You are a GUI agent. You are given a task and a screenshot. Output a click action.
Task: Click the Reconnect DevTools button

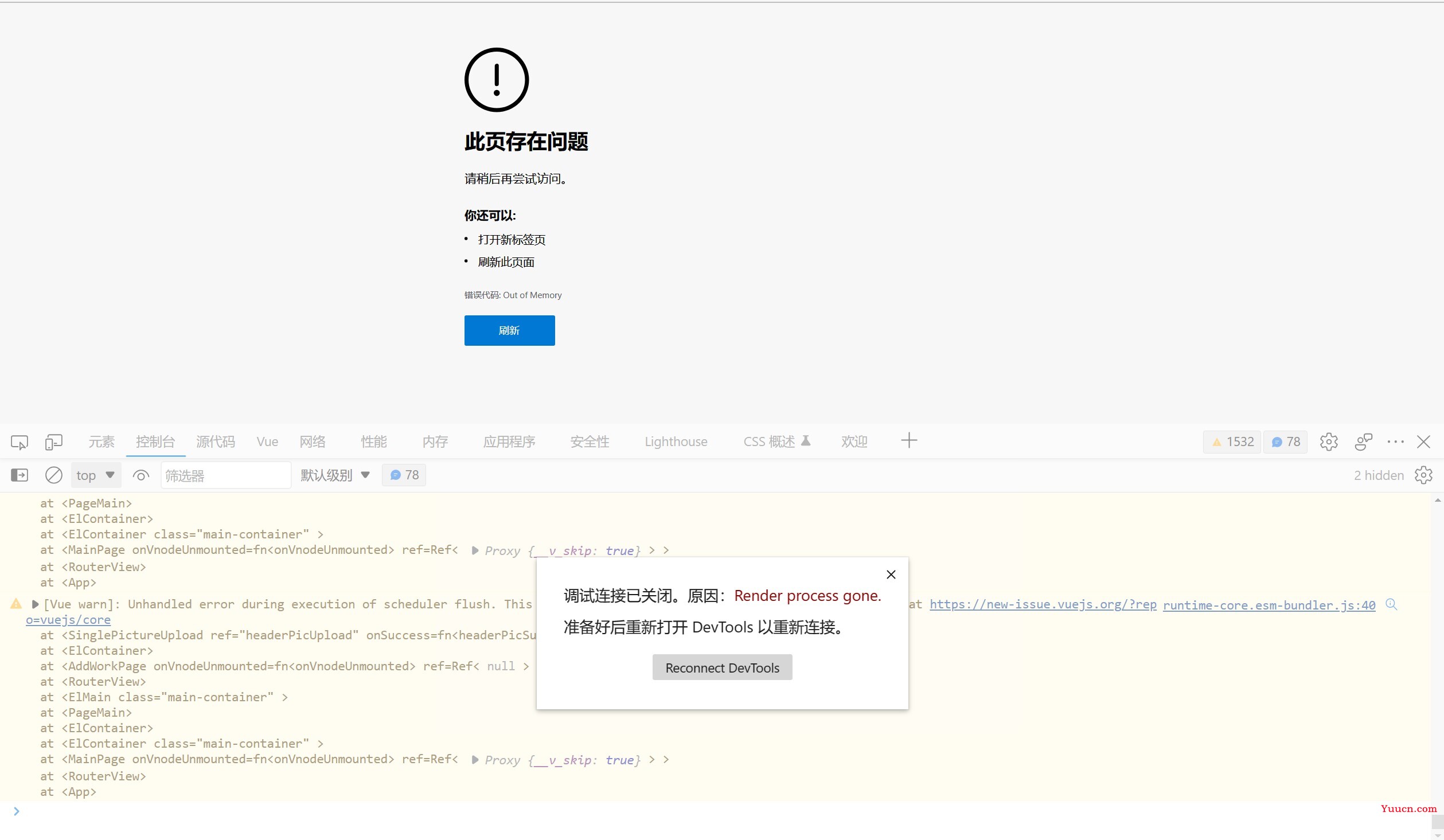click(722, 667)
